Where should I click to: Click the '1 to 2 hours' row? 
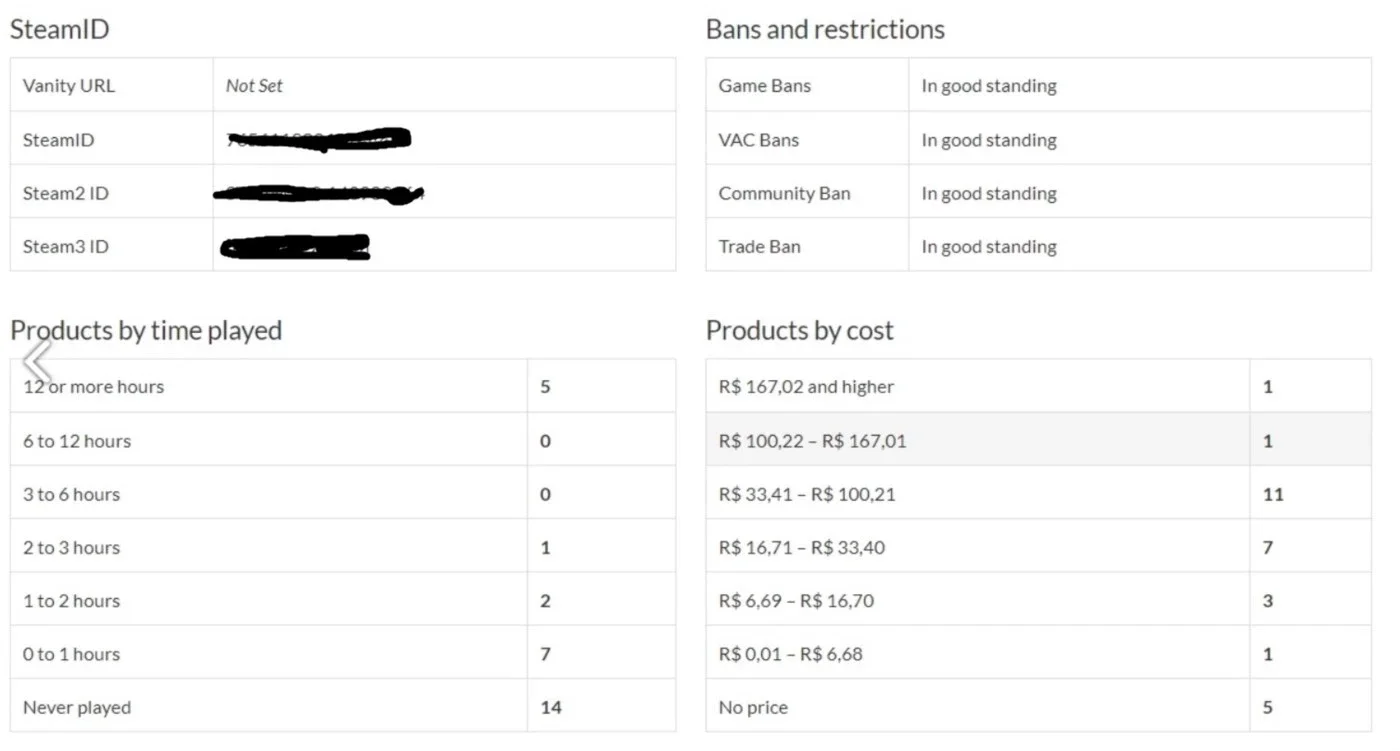[343, 600]
